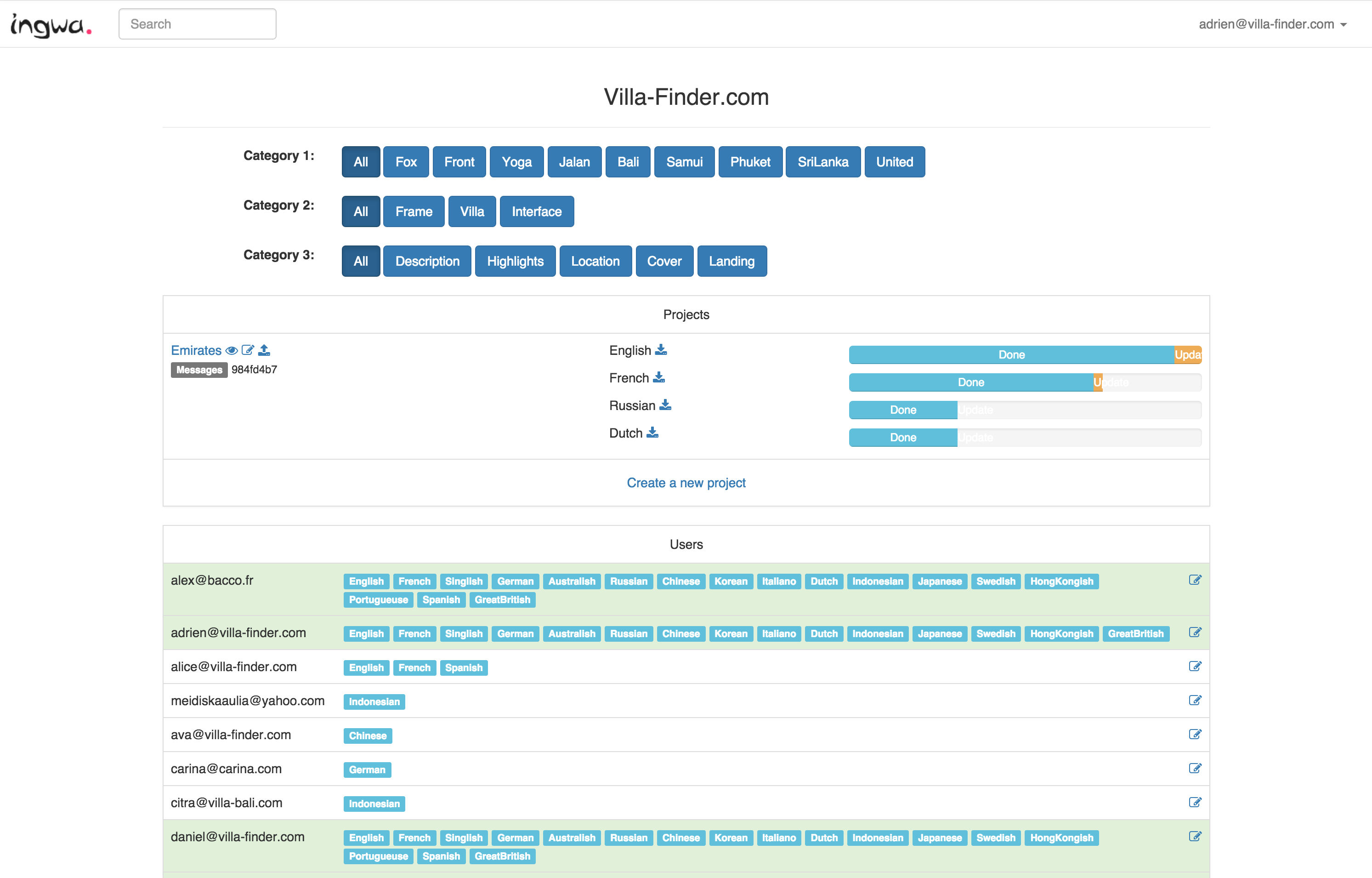The width and height of the screenshot is (1372, 878).
Task: Download the Russian translation file
Action: 665,405
